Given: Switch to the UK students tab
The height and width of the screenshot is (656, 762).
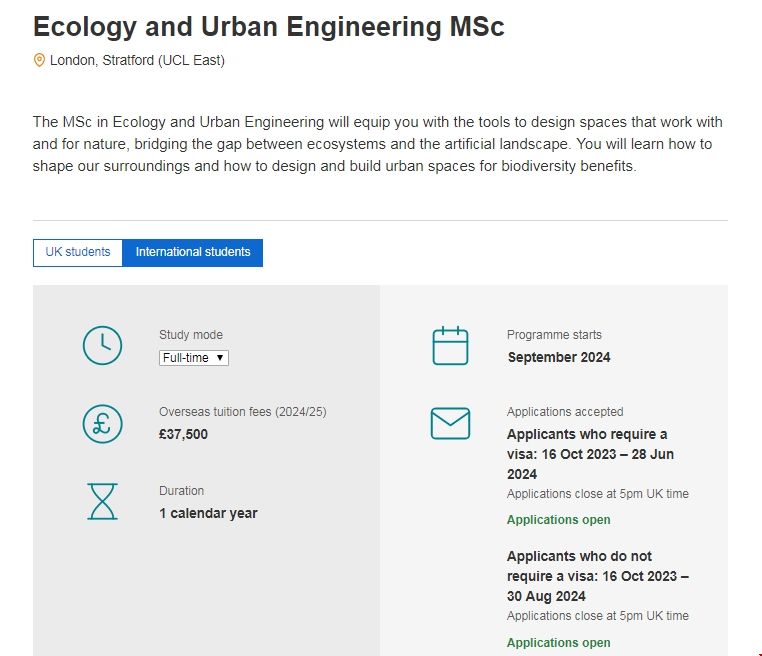Looking at the screenshot, I should point(78,252).
